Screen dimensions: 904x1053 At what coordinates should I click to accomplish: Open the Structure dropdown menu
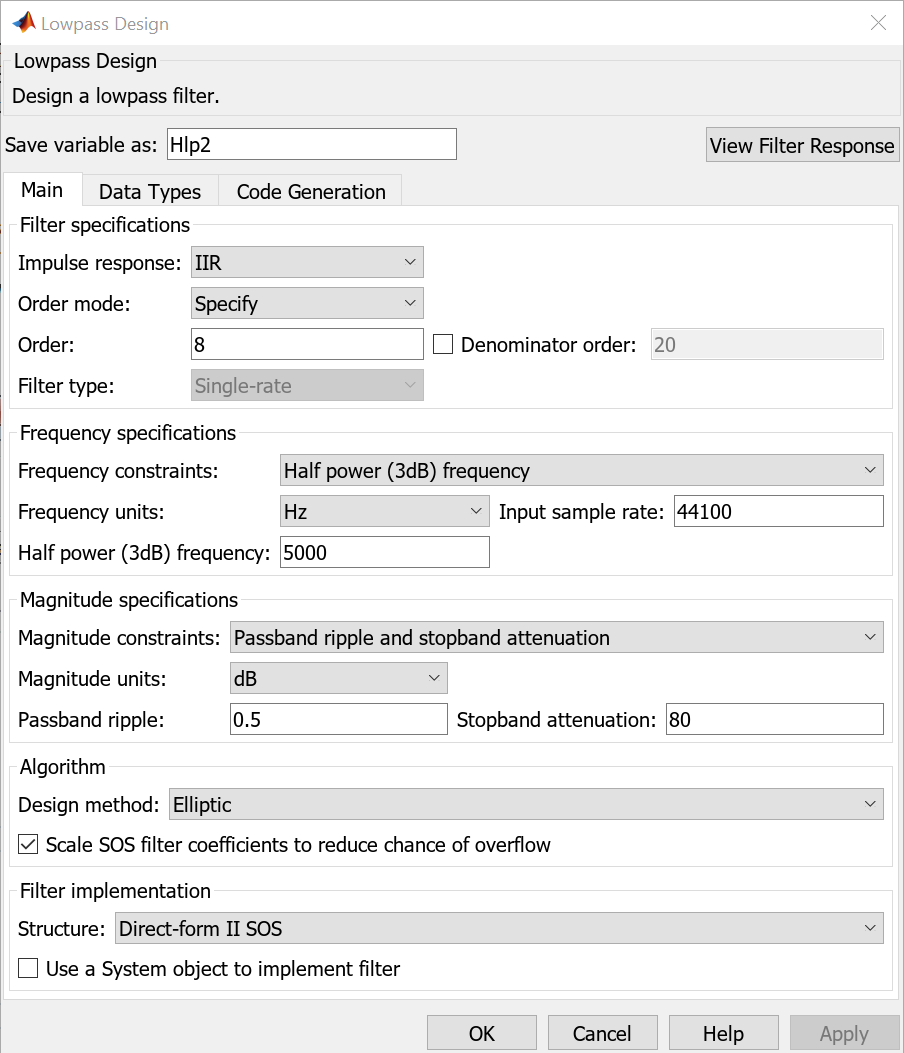click(499, 929)
